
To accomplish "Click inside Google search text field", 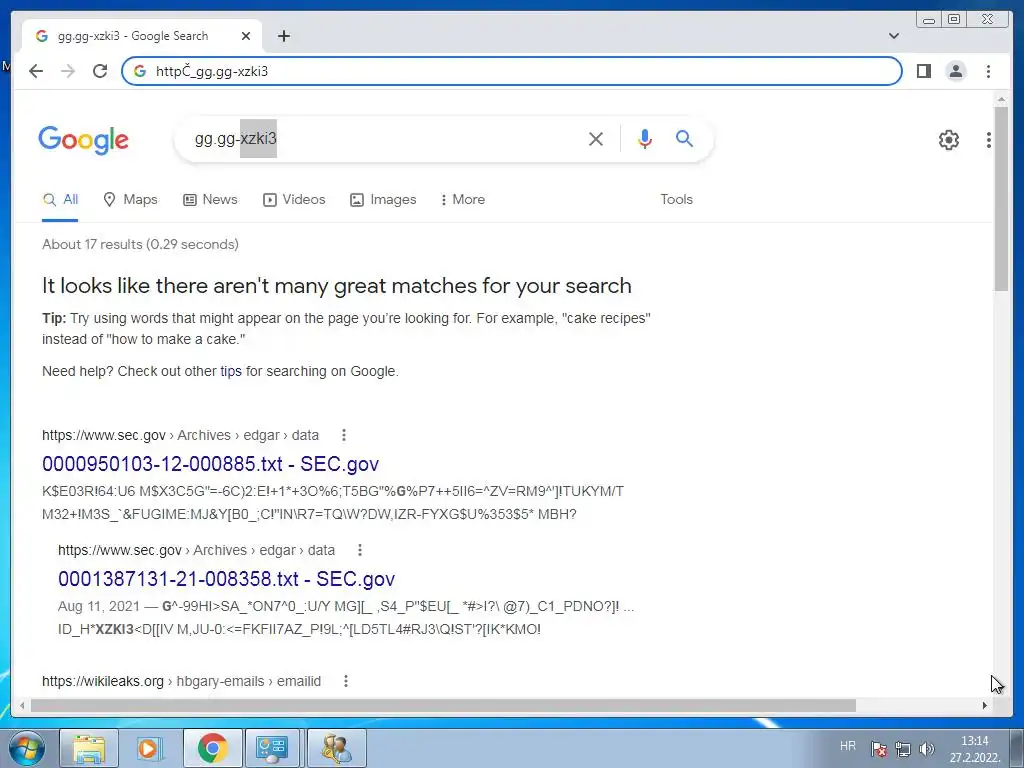I will pos(385,138).
